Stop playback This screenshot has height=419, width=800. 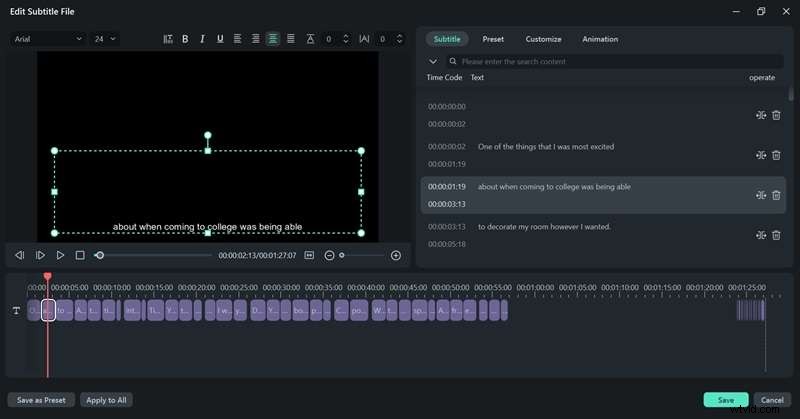(x=80, y=255)
